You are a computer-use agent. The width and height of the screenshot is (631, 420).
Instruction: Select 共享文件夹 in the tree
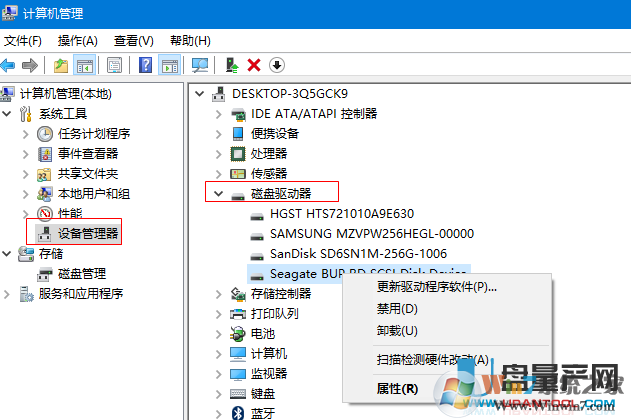(88, 174)
